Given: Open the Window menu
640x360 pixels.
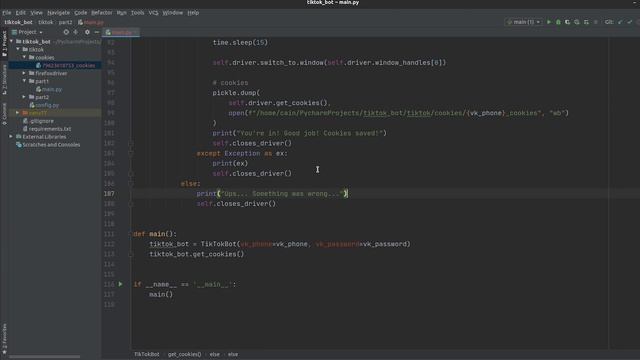Looking at the screenshot, I should 173,13.
